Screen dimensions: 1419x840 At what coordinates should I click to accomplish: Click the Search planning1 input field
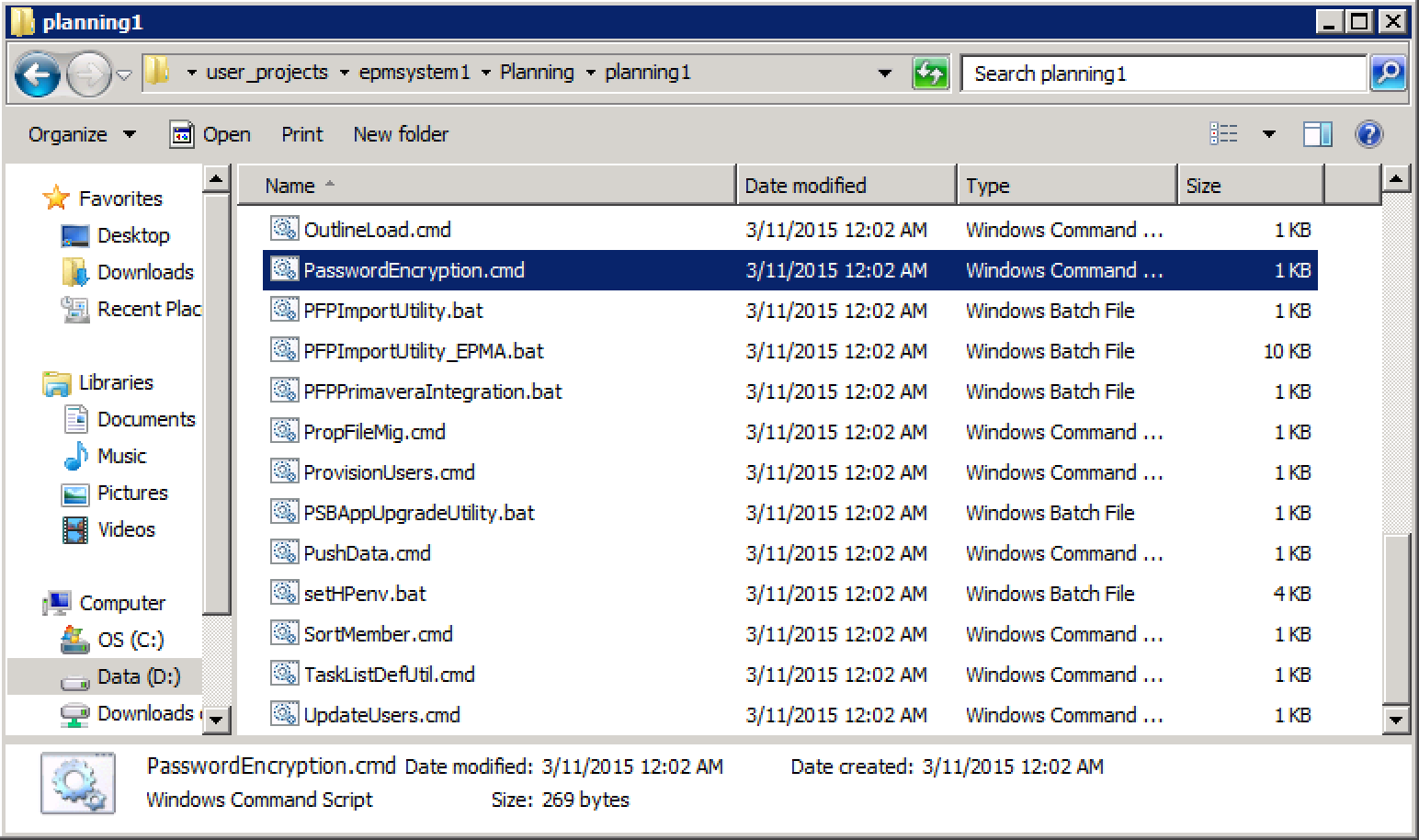pyautogui.click(x=1162, y=74)
